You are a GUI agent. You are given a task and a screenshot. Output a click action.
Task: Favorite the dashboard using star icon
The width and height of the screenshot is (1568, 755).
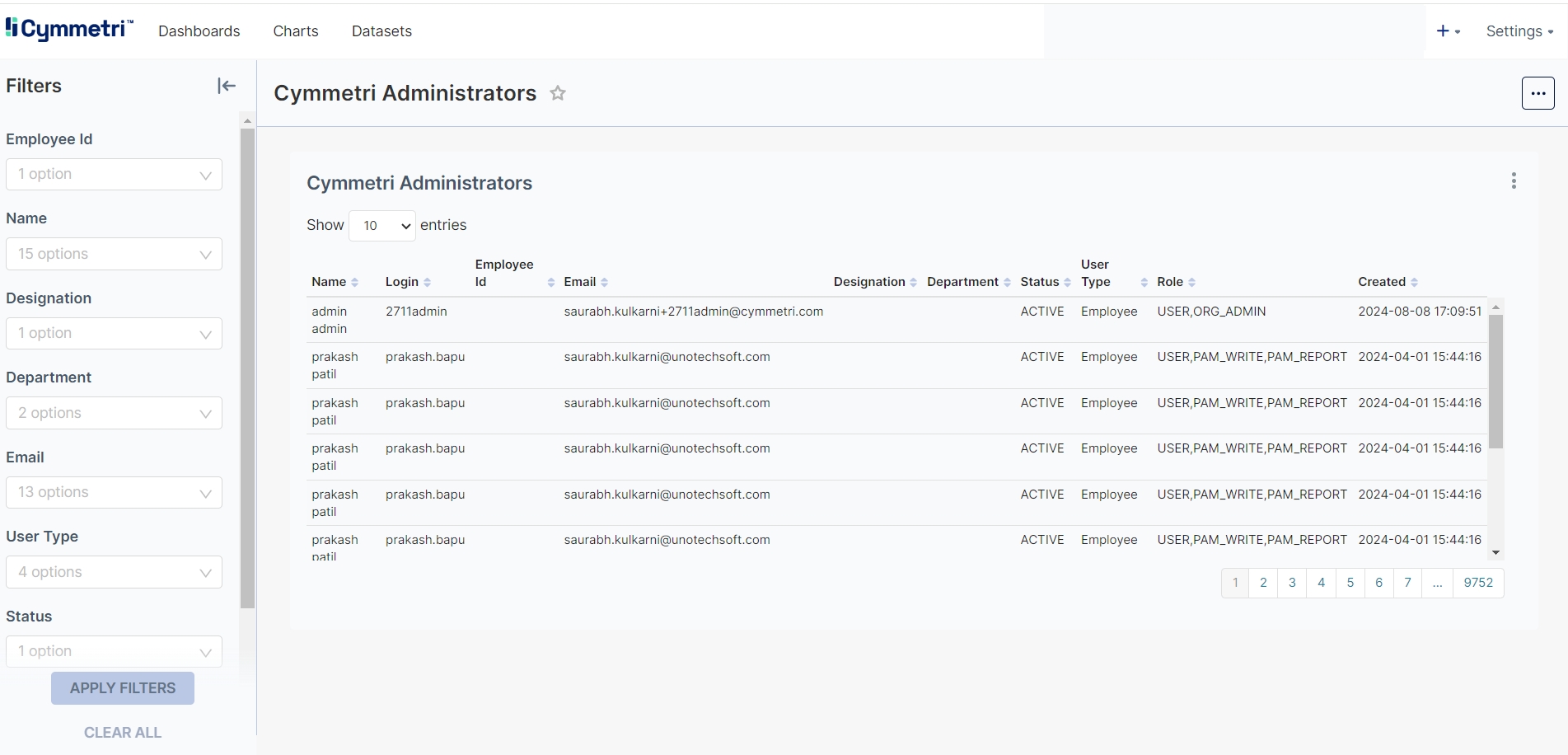point(558,93)
